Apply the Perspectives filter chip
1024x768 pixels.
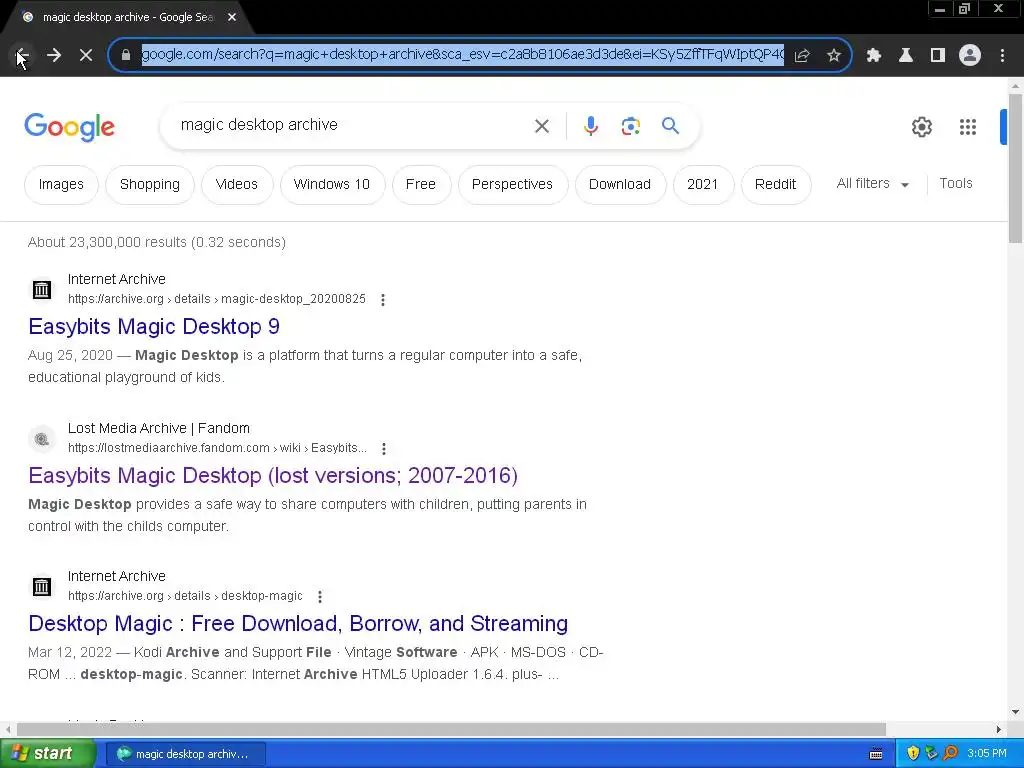coord(513,184)
